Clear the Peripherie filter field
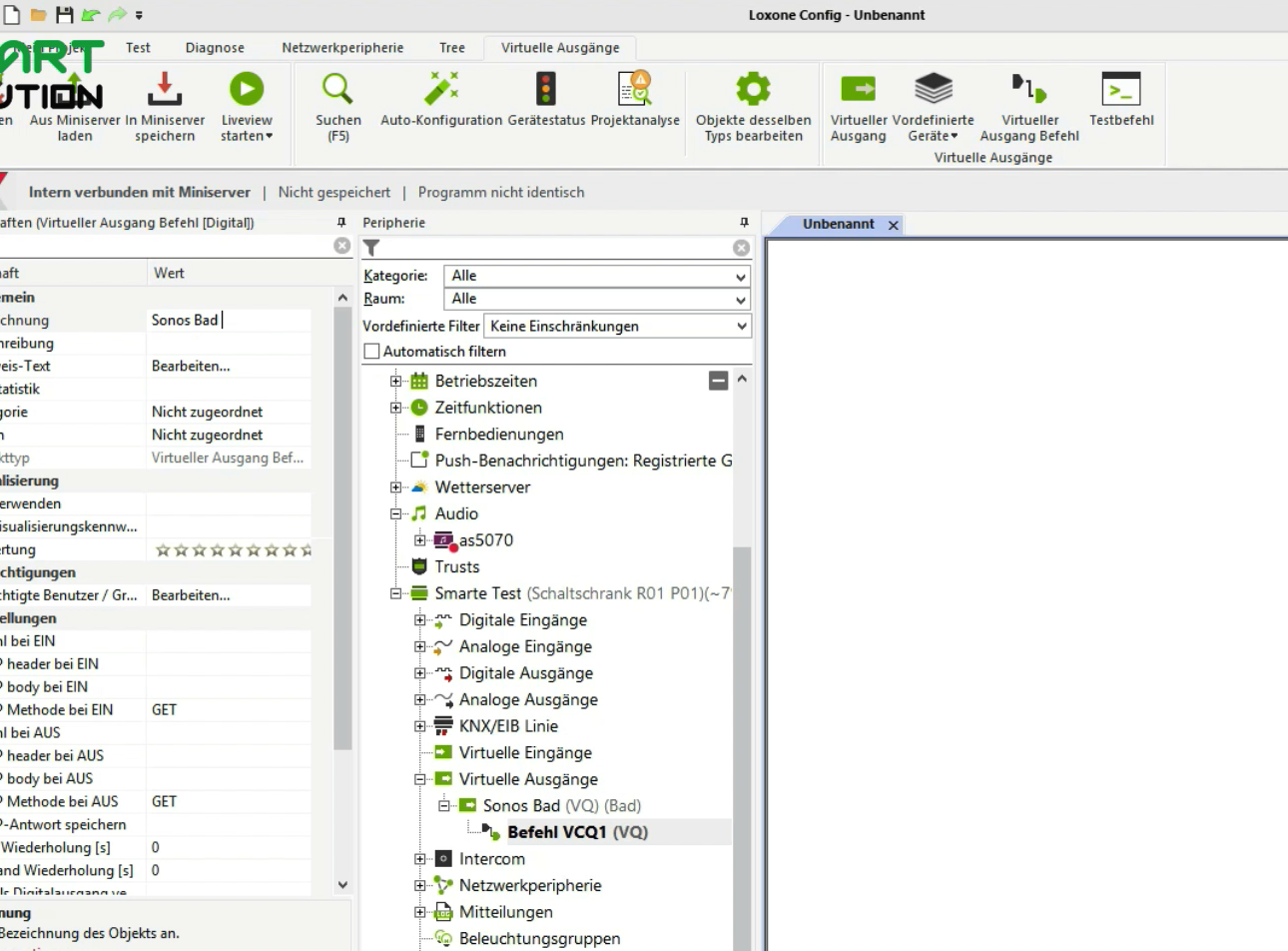1288x951 pixels. point(741,248)
